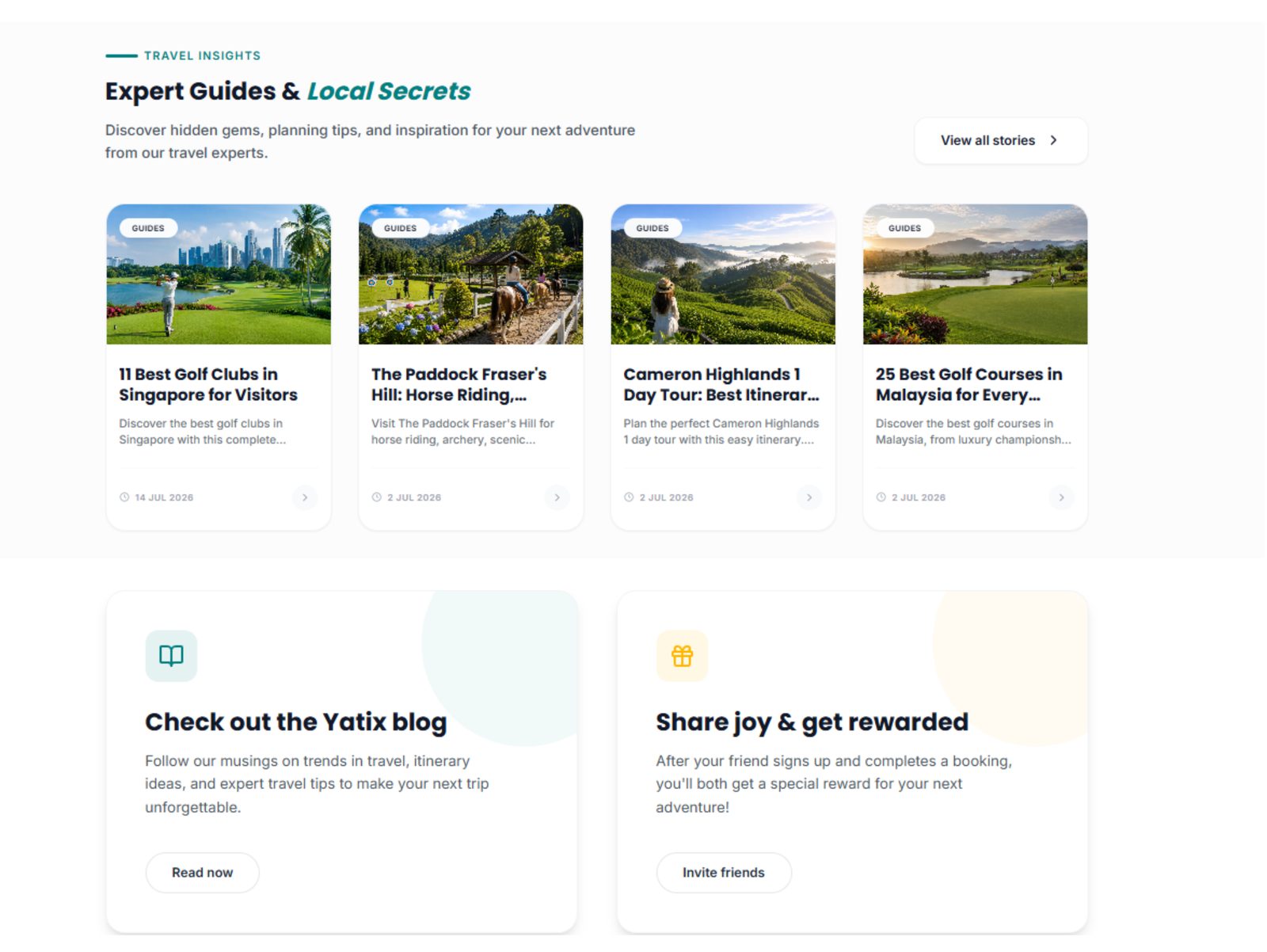The image size is (1267, 952).
Task: Click GUIDES tag on Cameron Highlands card
Action: pyautogui.click(x=653, y=228)
